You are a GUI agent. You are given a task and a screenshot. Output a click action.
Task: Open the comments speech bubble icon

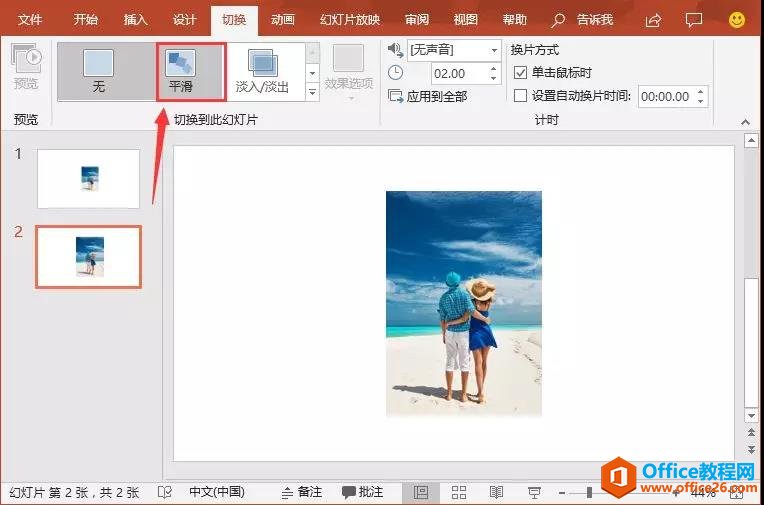tap(694, 19)
